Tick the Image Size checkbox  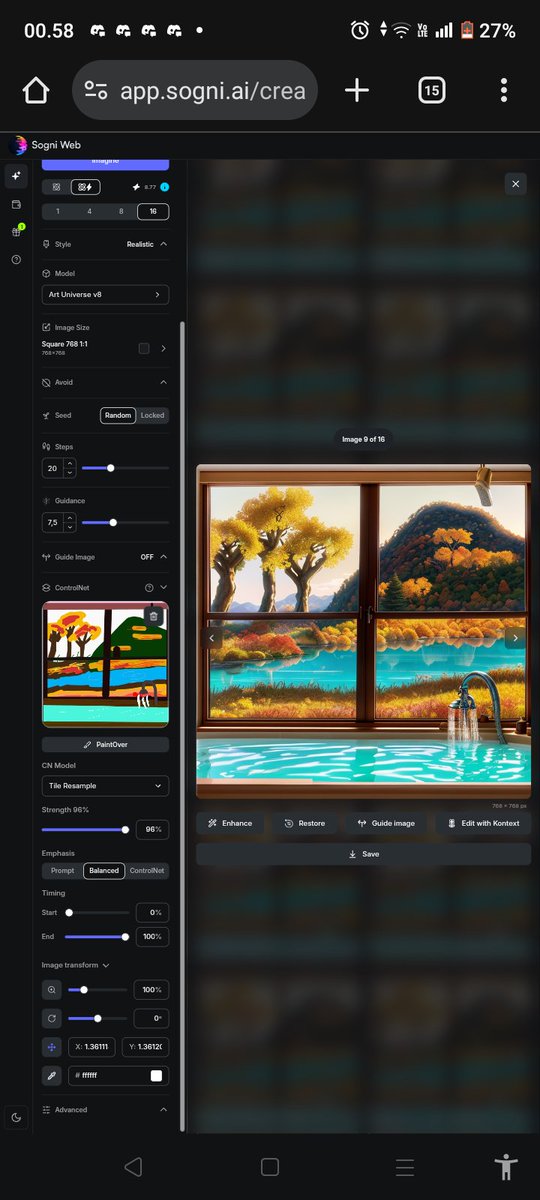click(144, 348)
